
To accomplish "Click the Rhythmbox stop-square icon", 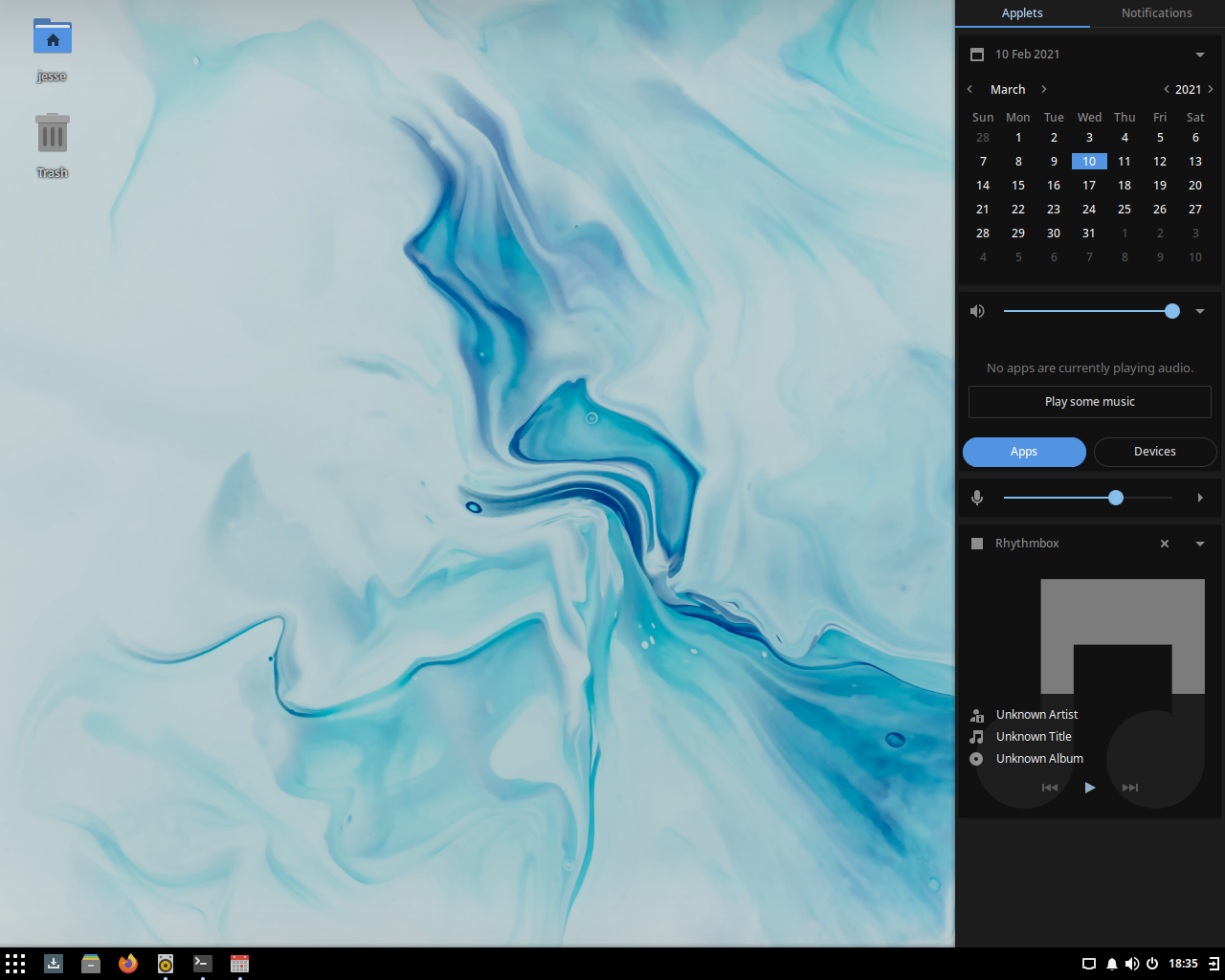I will coord(977,544).
